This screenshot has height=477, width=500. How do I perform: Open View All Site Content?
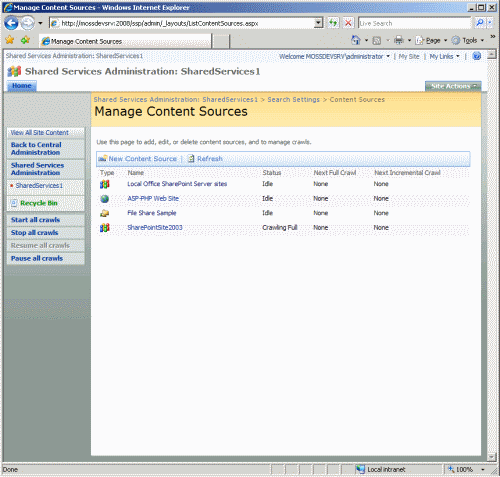pos(40,133)
